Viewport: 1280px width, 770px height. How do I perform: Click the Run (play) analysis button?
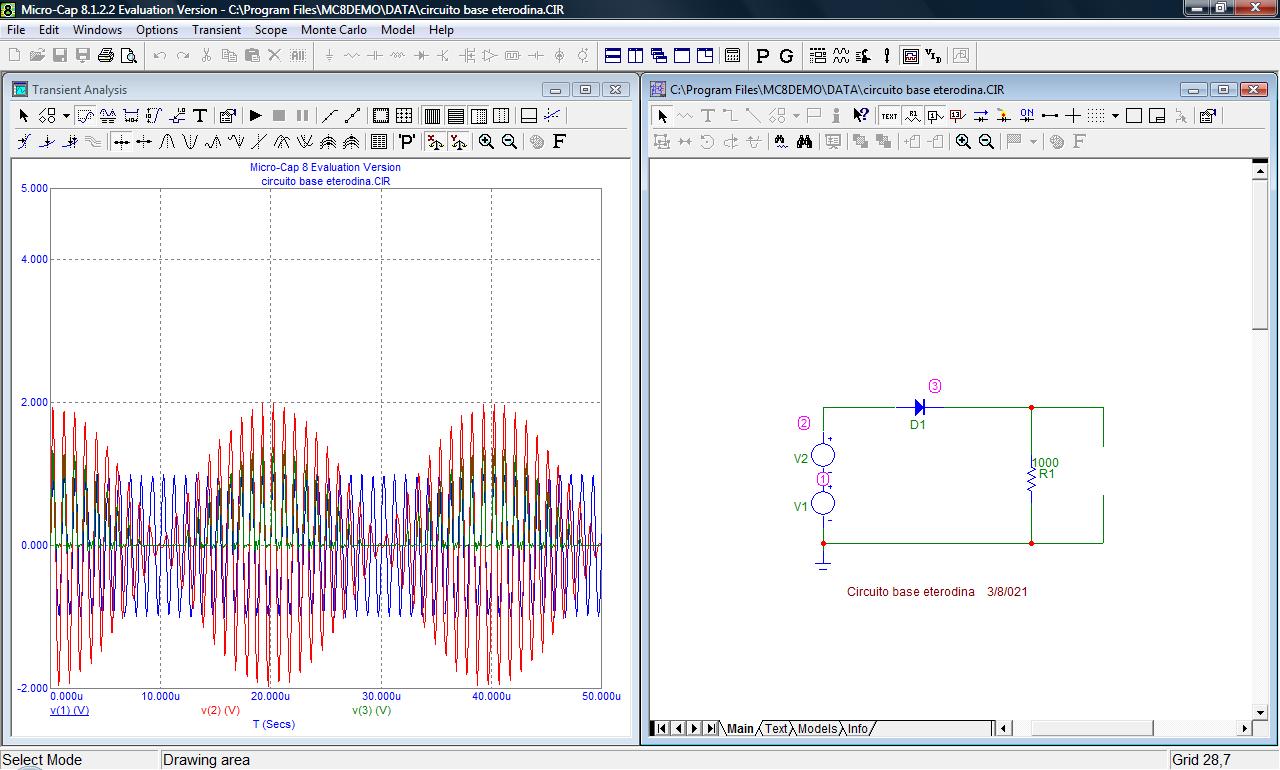[x=256, y=116]
